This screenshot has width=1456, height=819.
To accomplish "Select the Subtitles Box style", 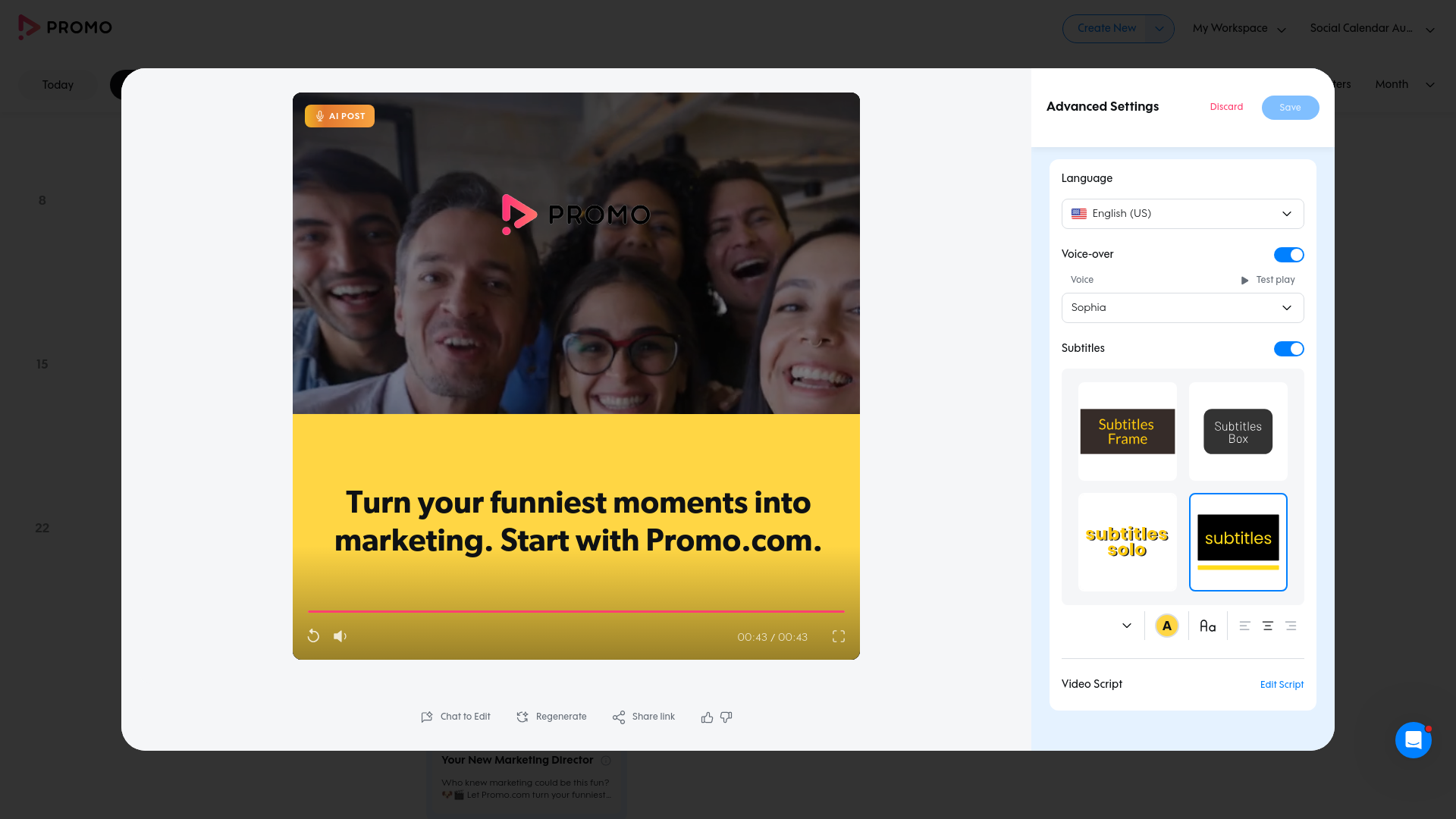I will pos(1238,431).
